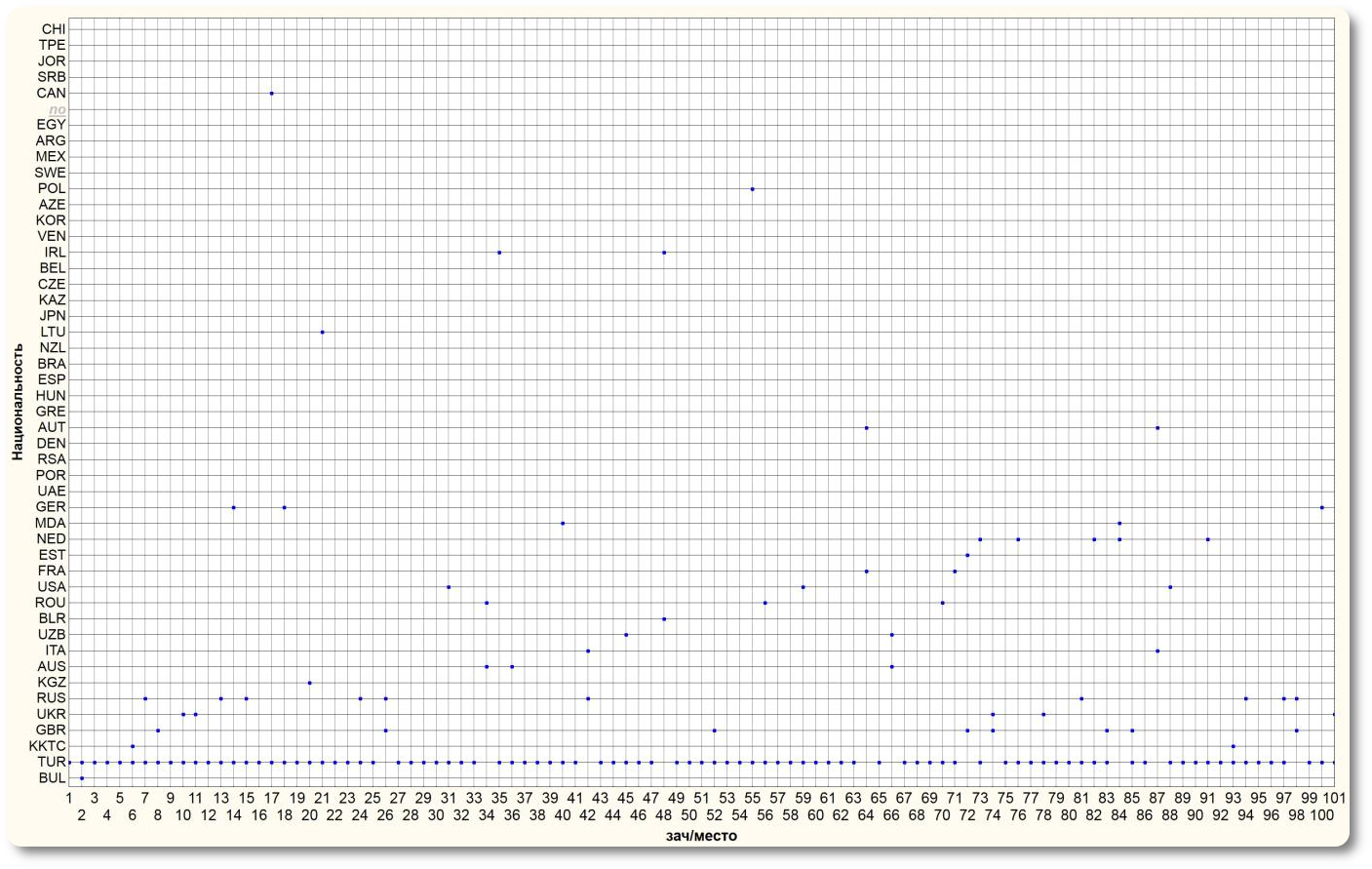
Task: Click the LTU axis label
Action: 54,332
